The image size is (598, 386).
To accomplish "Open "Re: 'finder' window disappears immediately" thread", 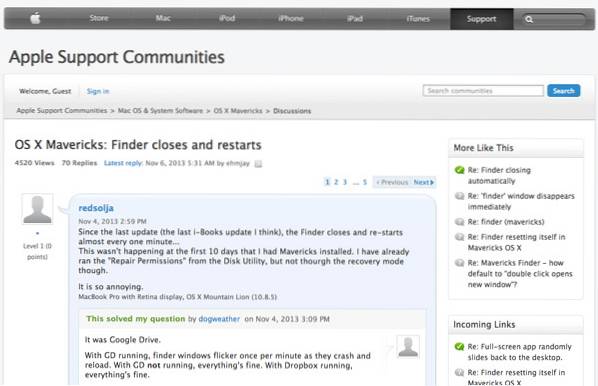I will (x=521, y=201).
